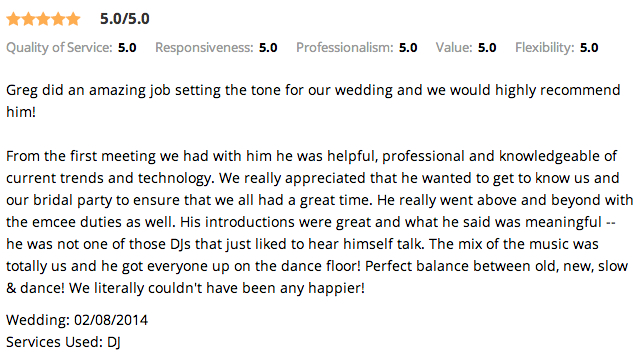Click the Professionalism 5.0 score
Viewport: 641px width, 361px height.
[x=408, y=48]
